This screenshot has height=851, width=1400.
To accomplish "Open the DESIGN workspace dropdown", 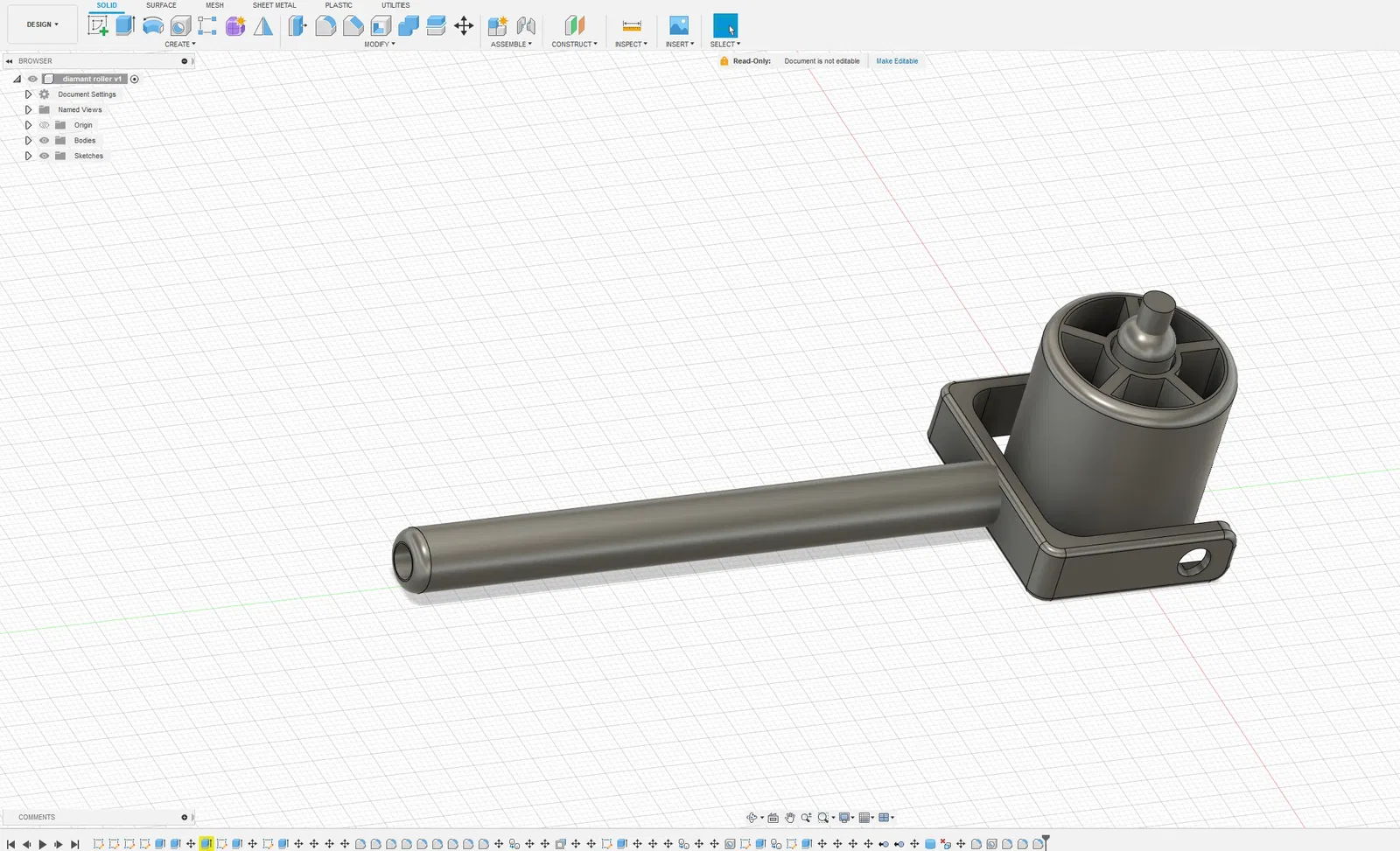I will [42, 24].
